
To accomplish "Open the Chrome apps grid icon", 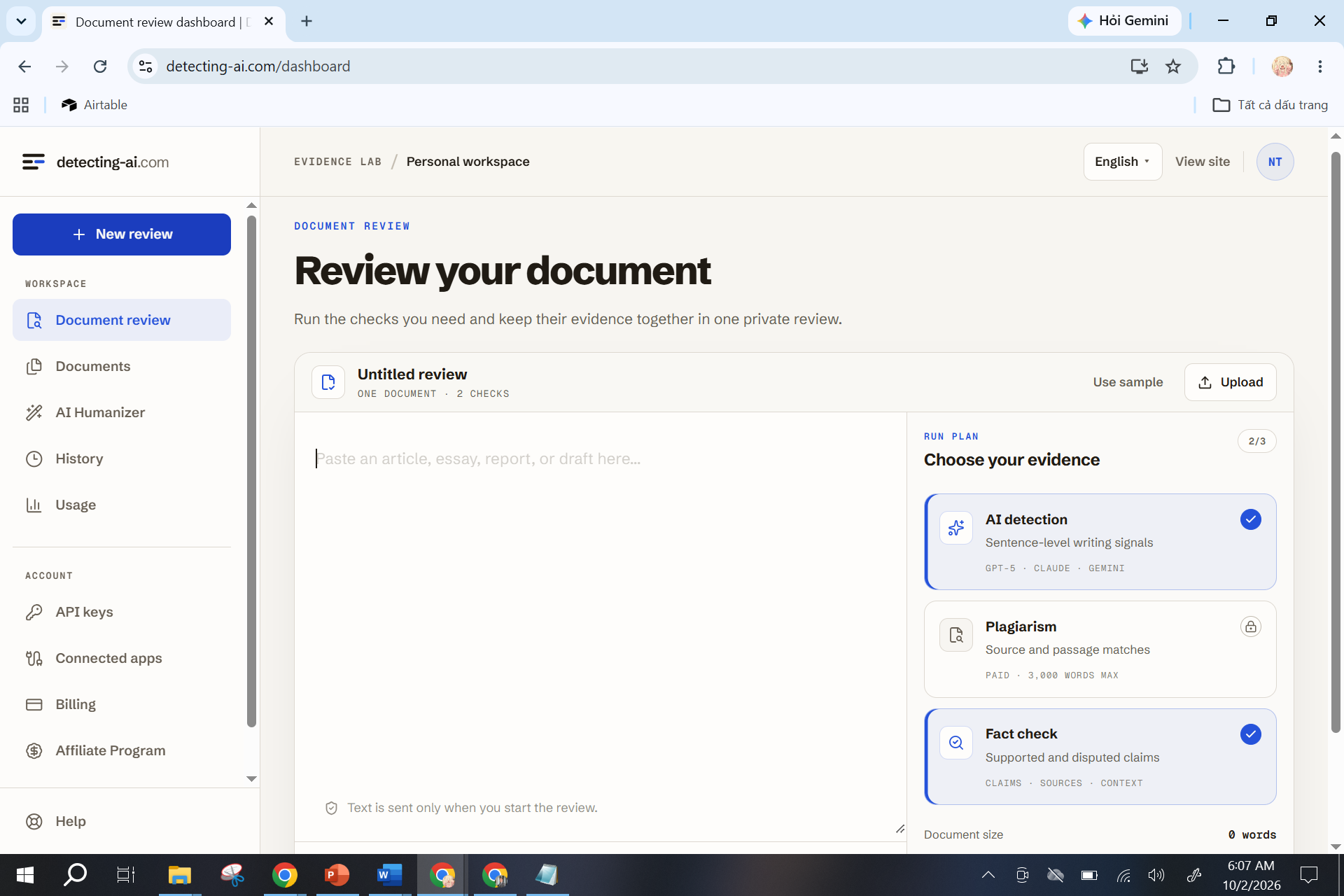I will [21, 105].
